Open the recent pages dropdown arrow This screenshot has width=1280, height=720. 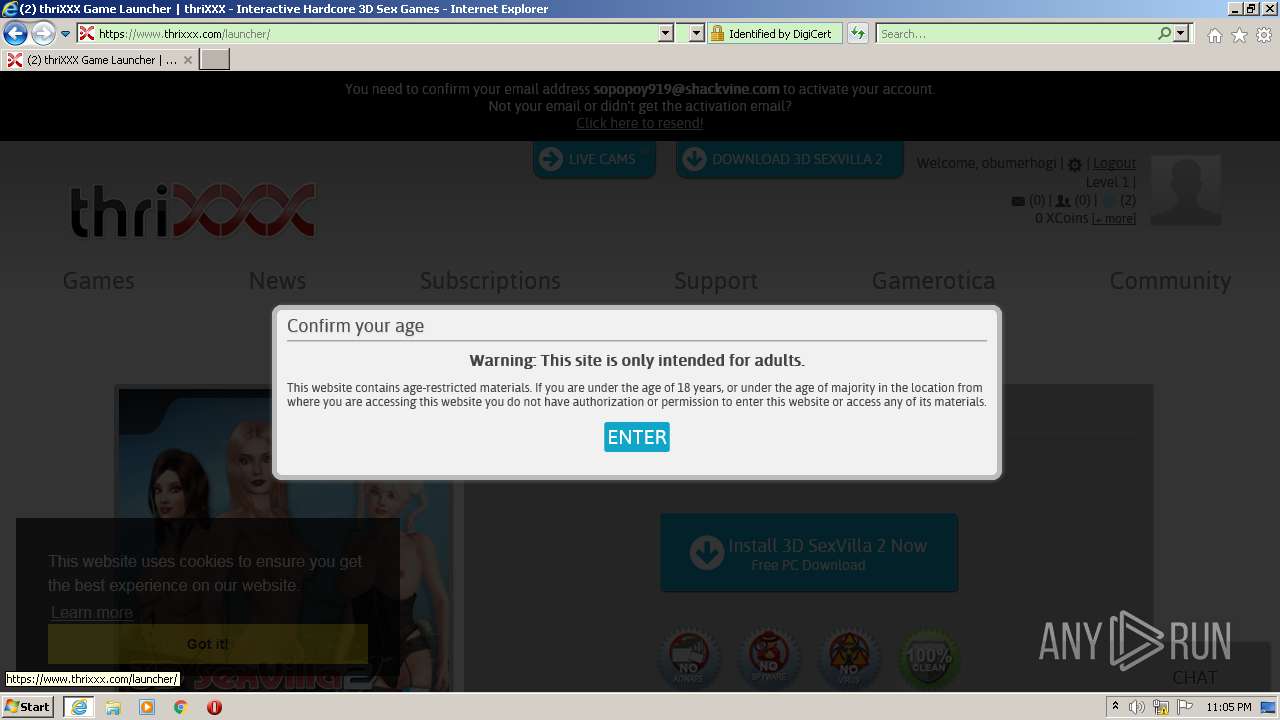pyautogui.click(x=66, y=34)
